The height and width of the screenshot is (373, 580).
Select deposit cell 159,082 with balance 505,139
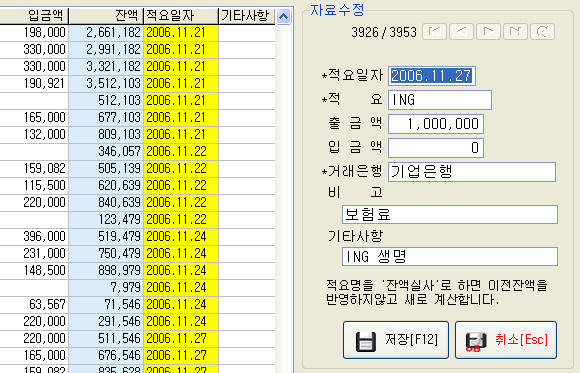34,169
